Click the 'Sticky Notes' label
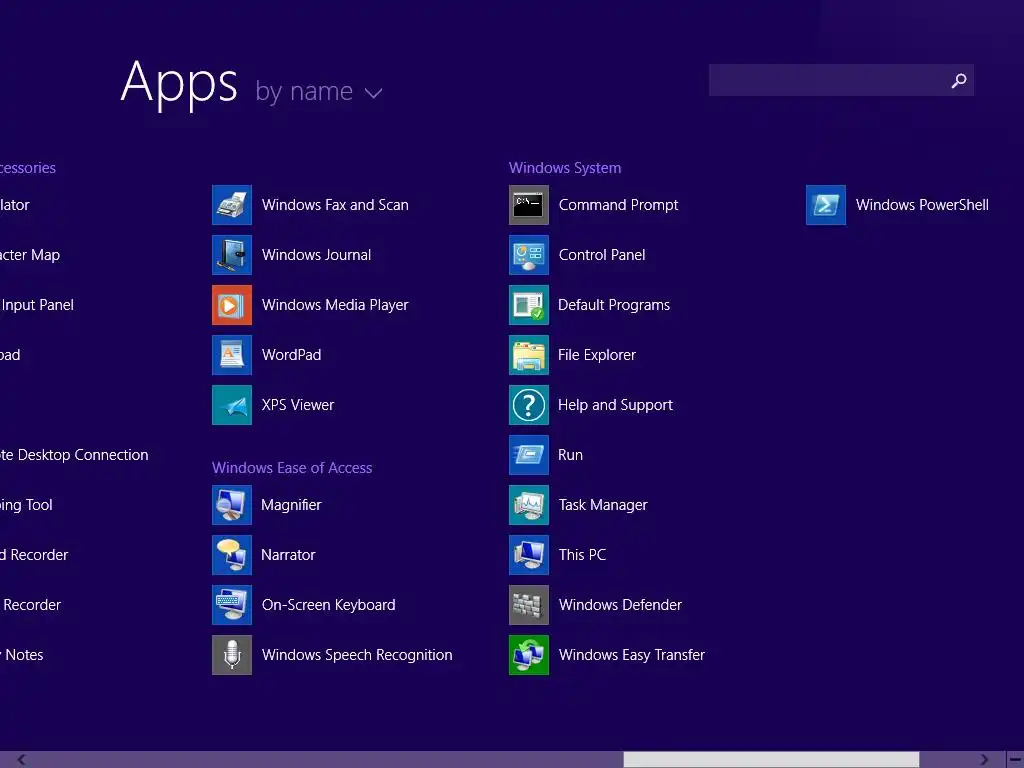 22,655
